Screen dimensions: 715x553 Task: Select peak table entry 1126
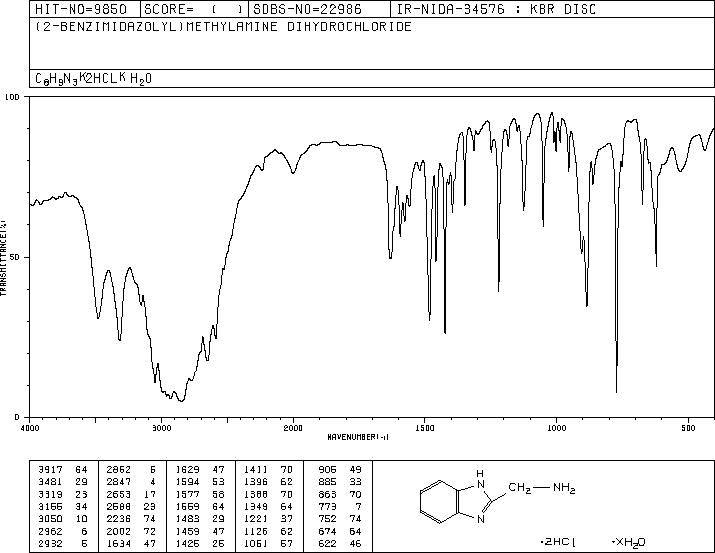[x=268, y=532]
